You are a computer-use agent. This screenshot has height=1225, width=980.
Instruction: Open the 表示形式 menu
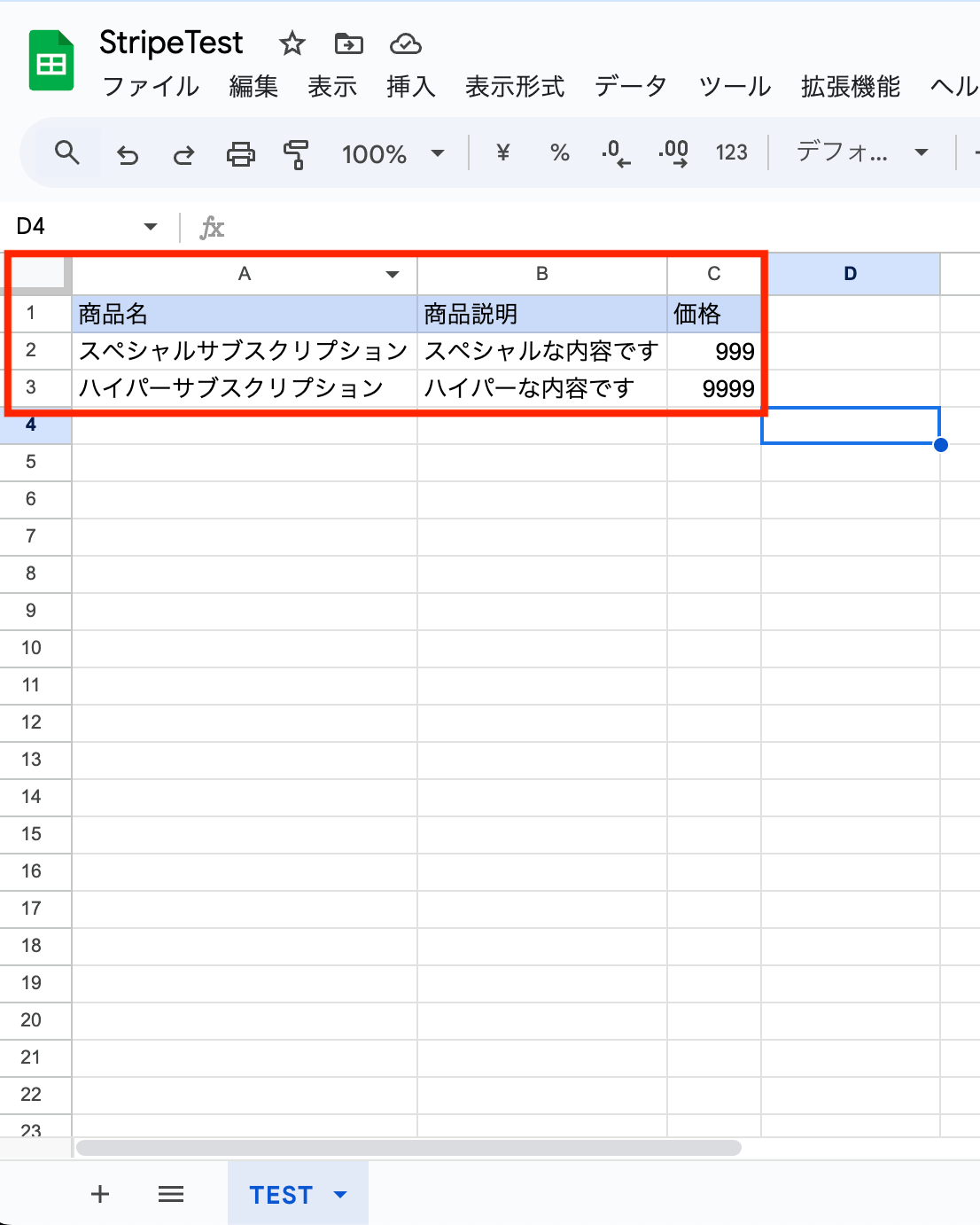pyautogui.click(x=515, y=87)
